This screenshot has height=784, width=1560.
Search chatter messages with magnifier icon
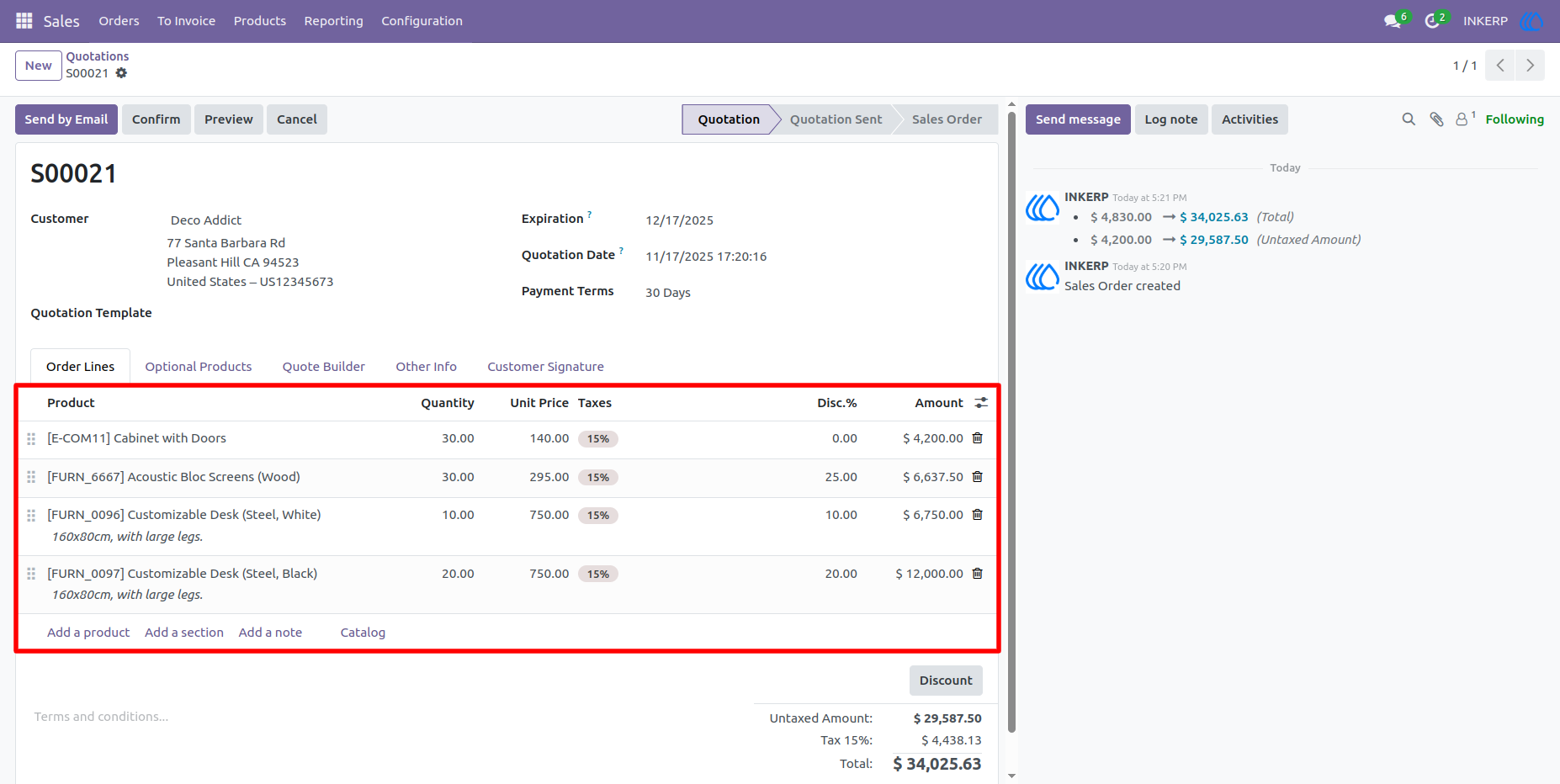tap(1409, 119)
